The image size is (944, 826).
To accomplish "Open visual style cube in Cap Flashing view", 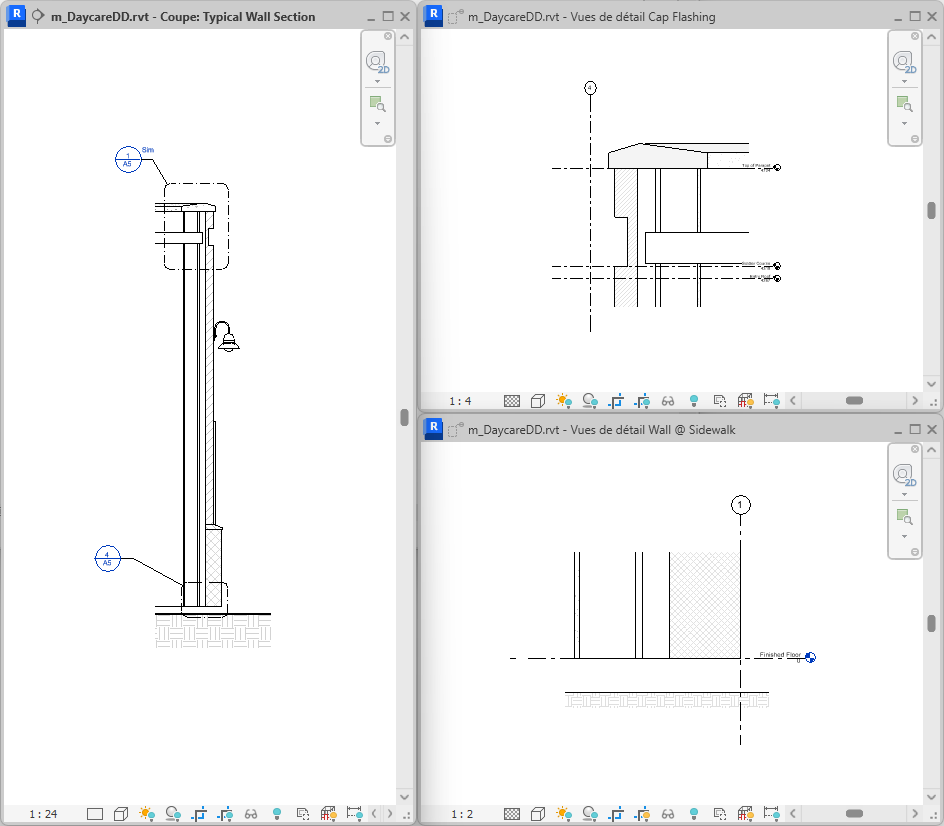I will [538, 401].
